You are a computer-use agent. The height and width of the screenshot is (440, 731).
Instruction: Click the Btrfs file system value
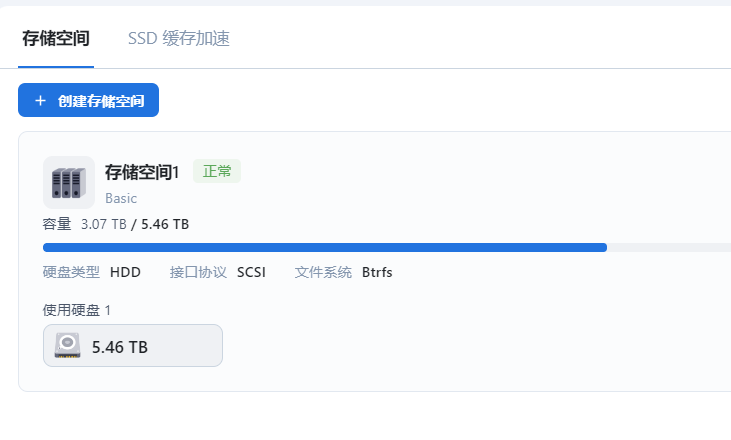pos(377,272)
